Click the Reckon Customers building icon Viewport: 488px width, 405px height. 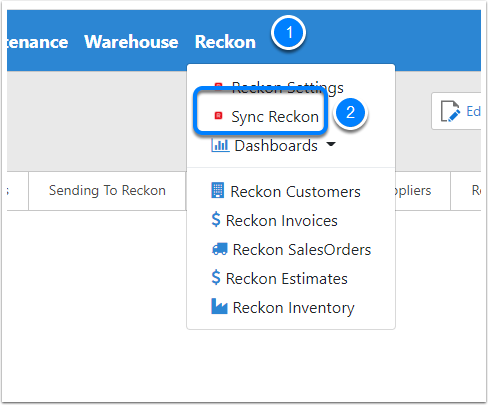tap(218, 190)
